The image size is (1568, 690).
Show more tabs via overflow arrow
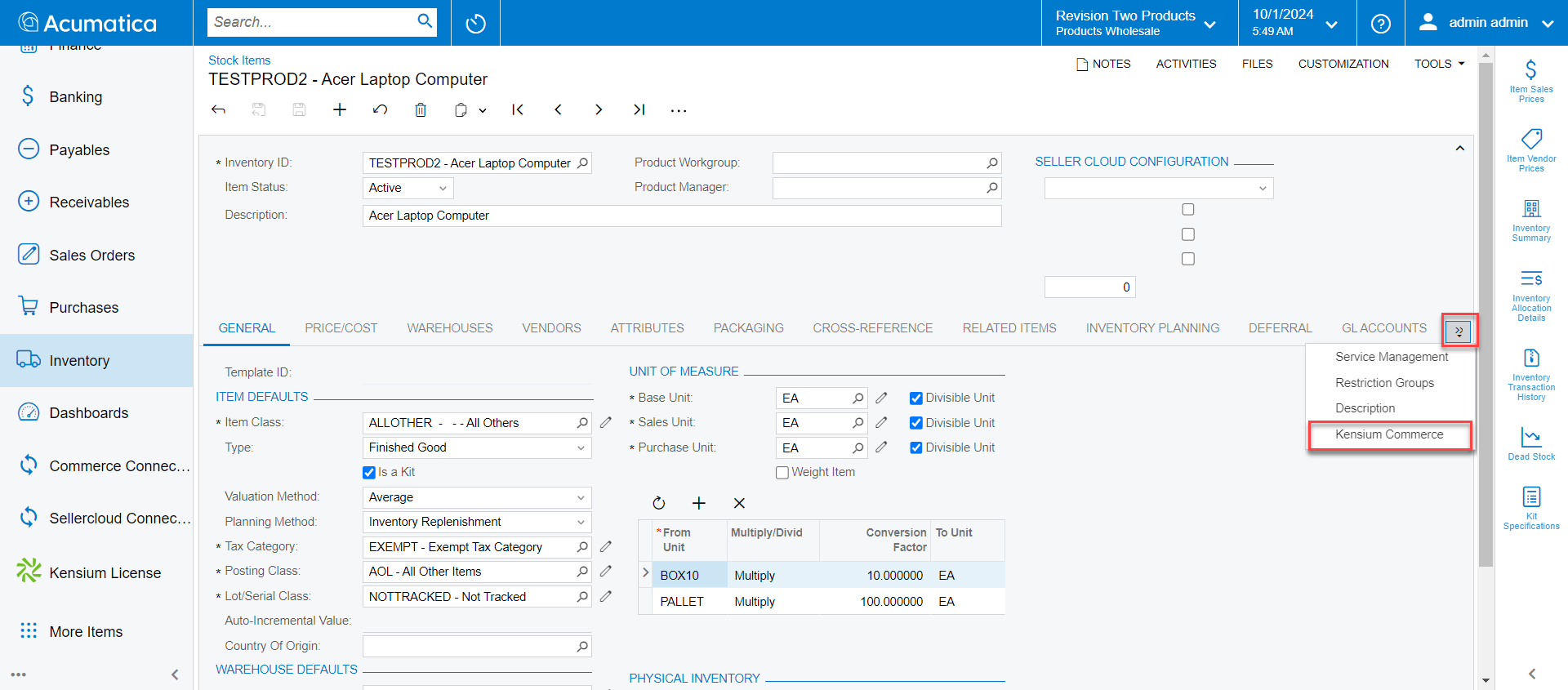click(1459, 331)
